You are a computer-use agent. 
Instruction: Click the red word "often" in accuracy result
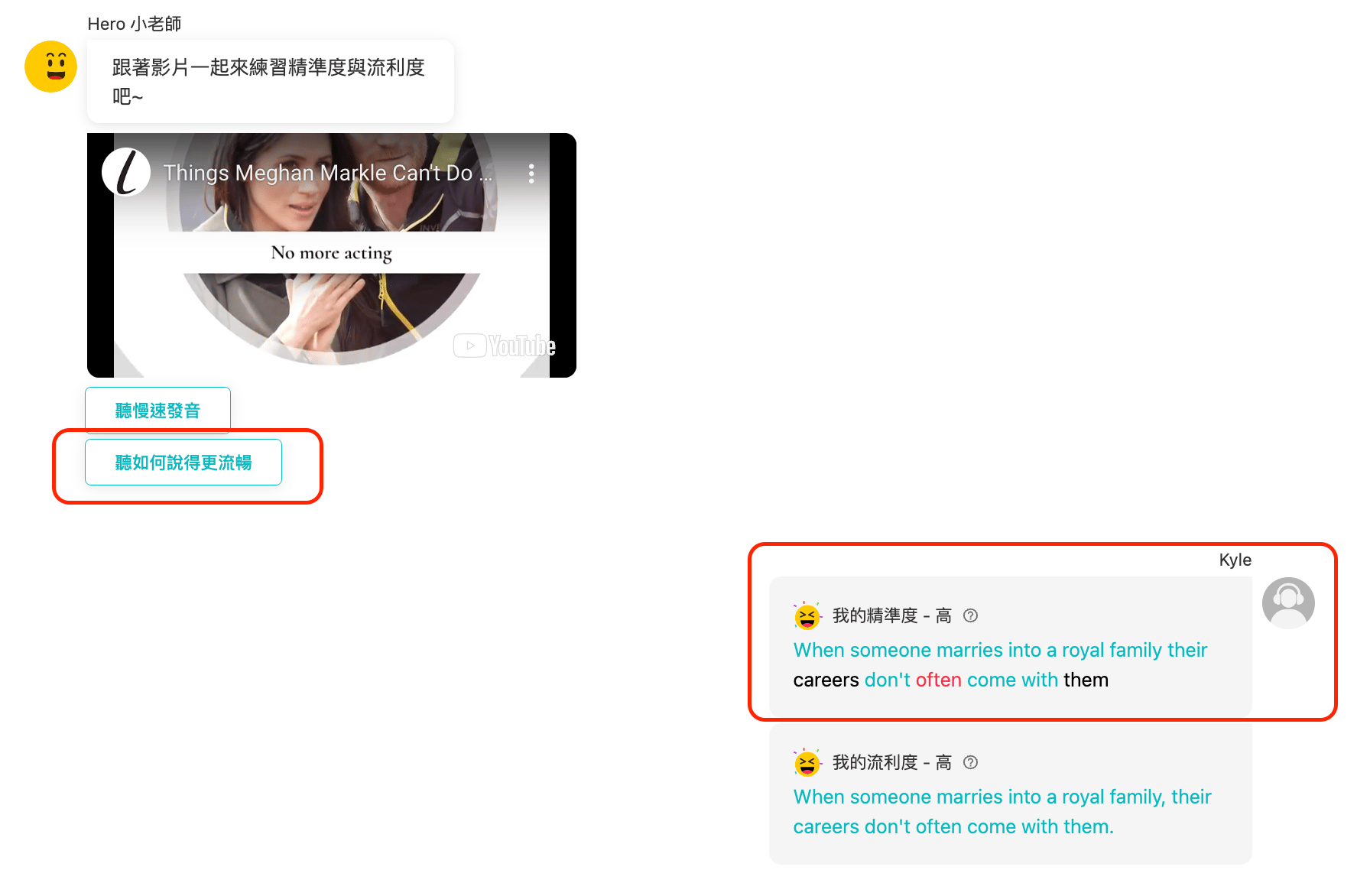point(938,680)
